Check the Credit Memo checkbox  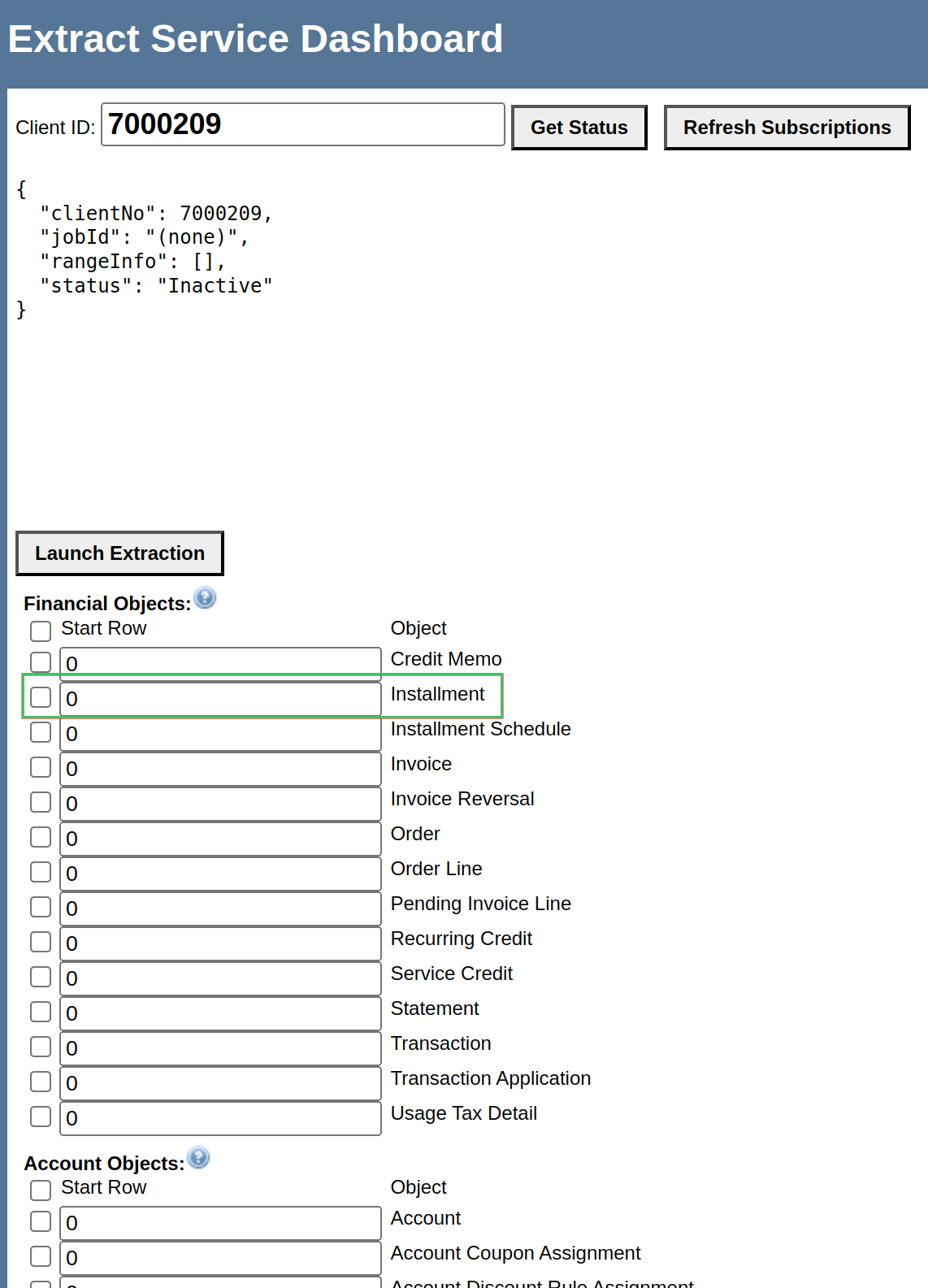tap(41, 662)
